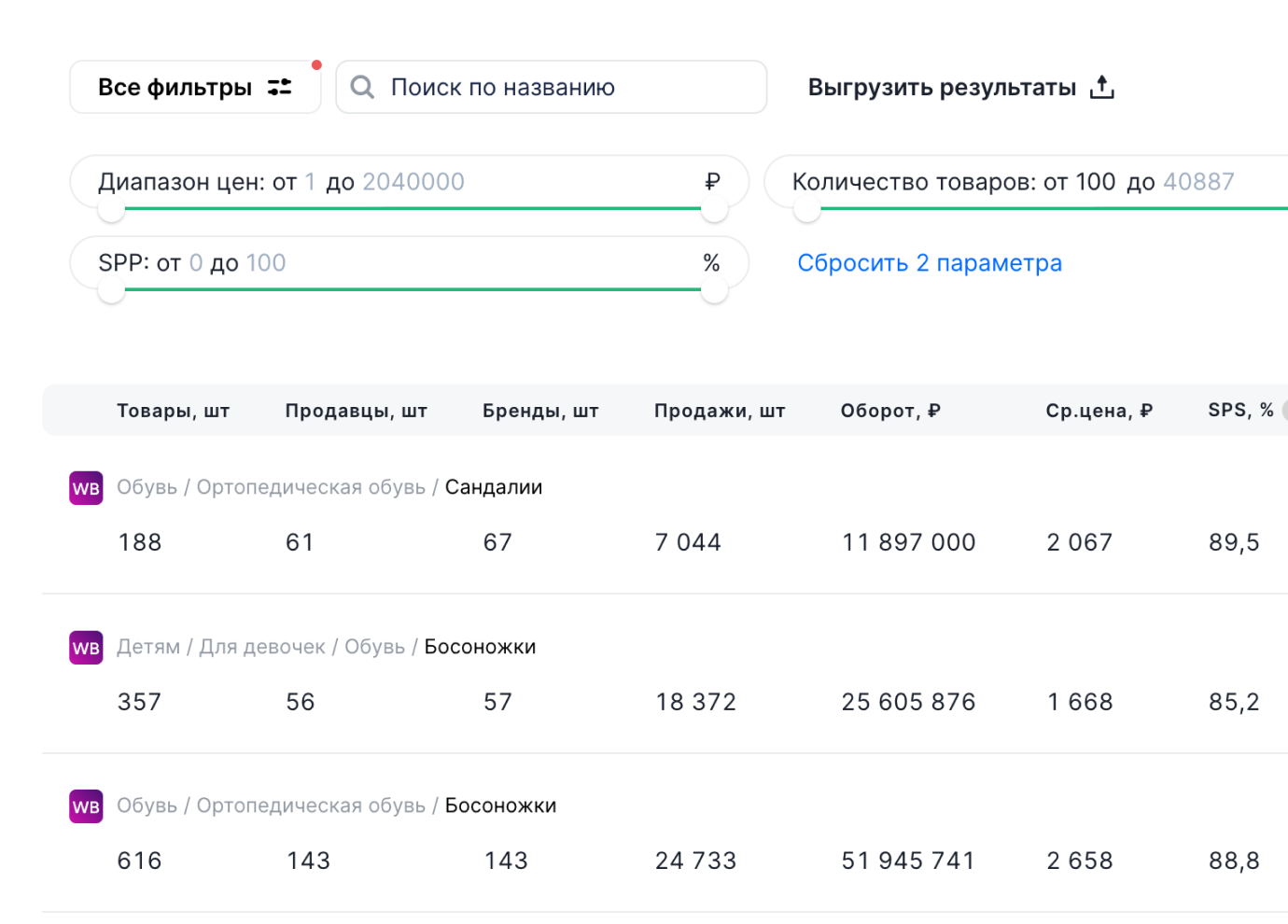Click the ruble icon in price range

[x=712, y=181]
